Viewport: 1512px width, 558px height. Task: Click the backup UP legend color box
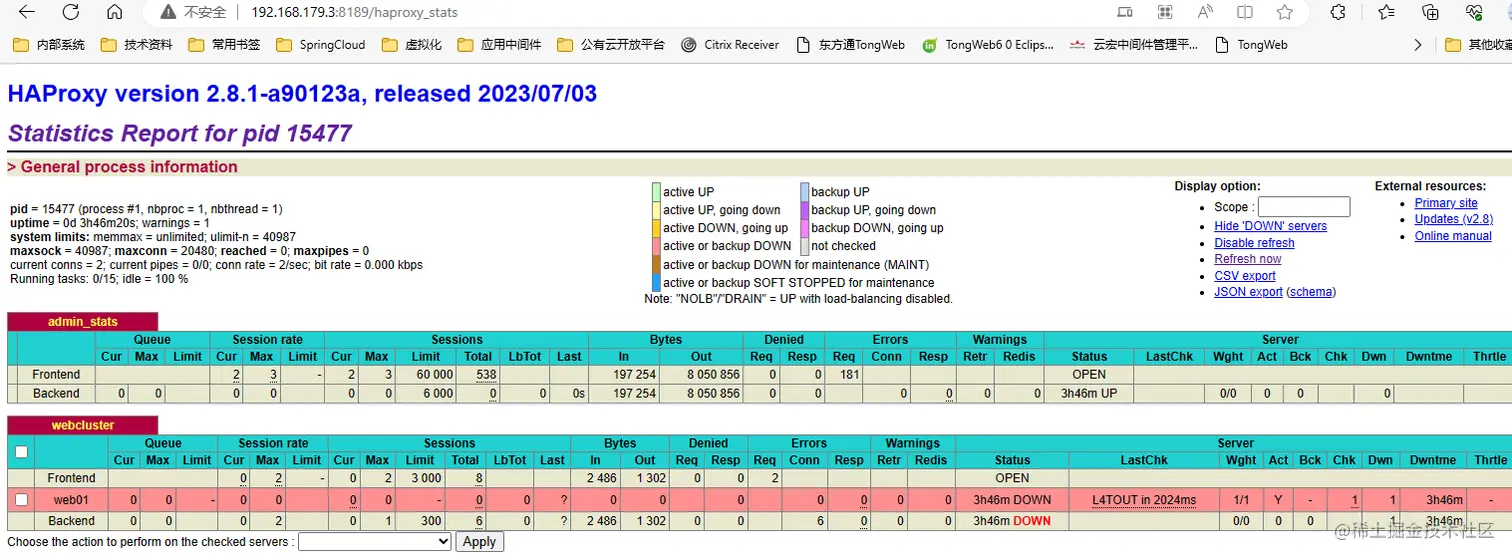pyautogui.click(x=804, y=192)
